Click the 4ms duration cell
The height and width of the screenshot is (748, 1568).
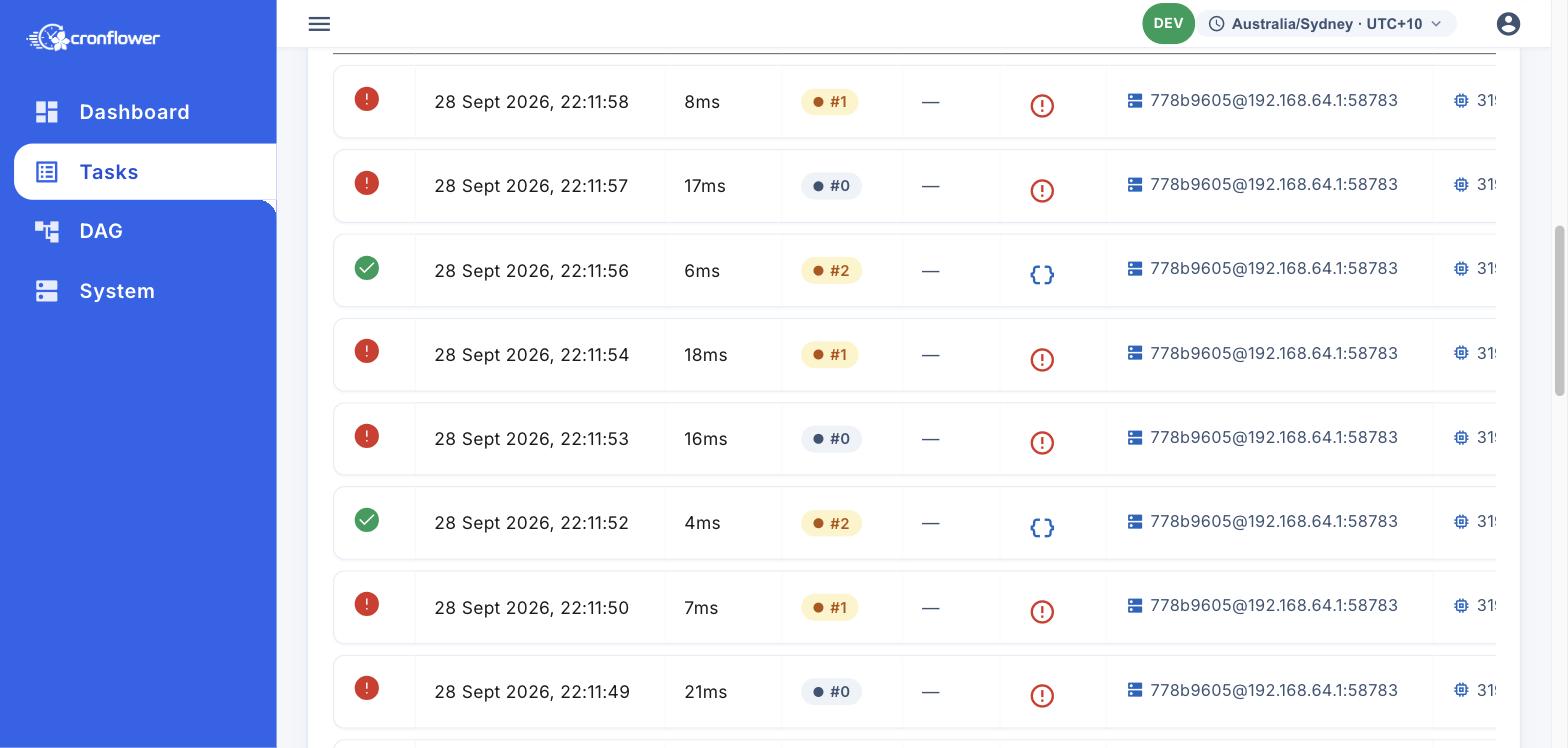[x=702, y=523]
